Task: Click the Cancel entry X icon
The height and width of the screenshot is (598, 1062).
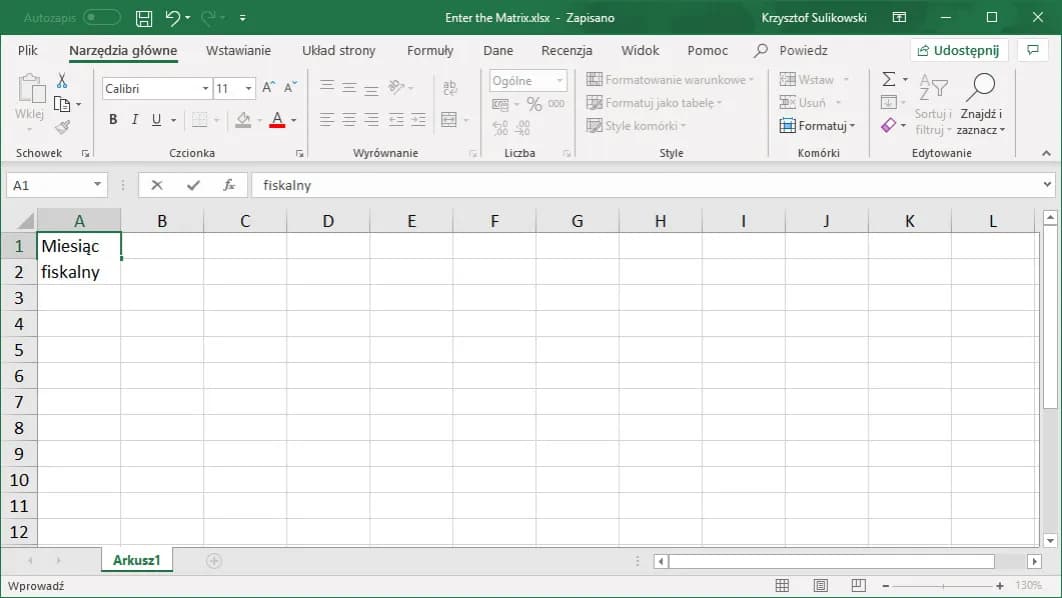Action: 157,185
